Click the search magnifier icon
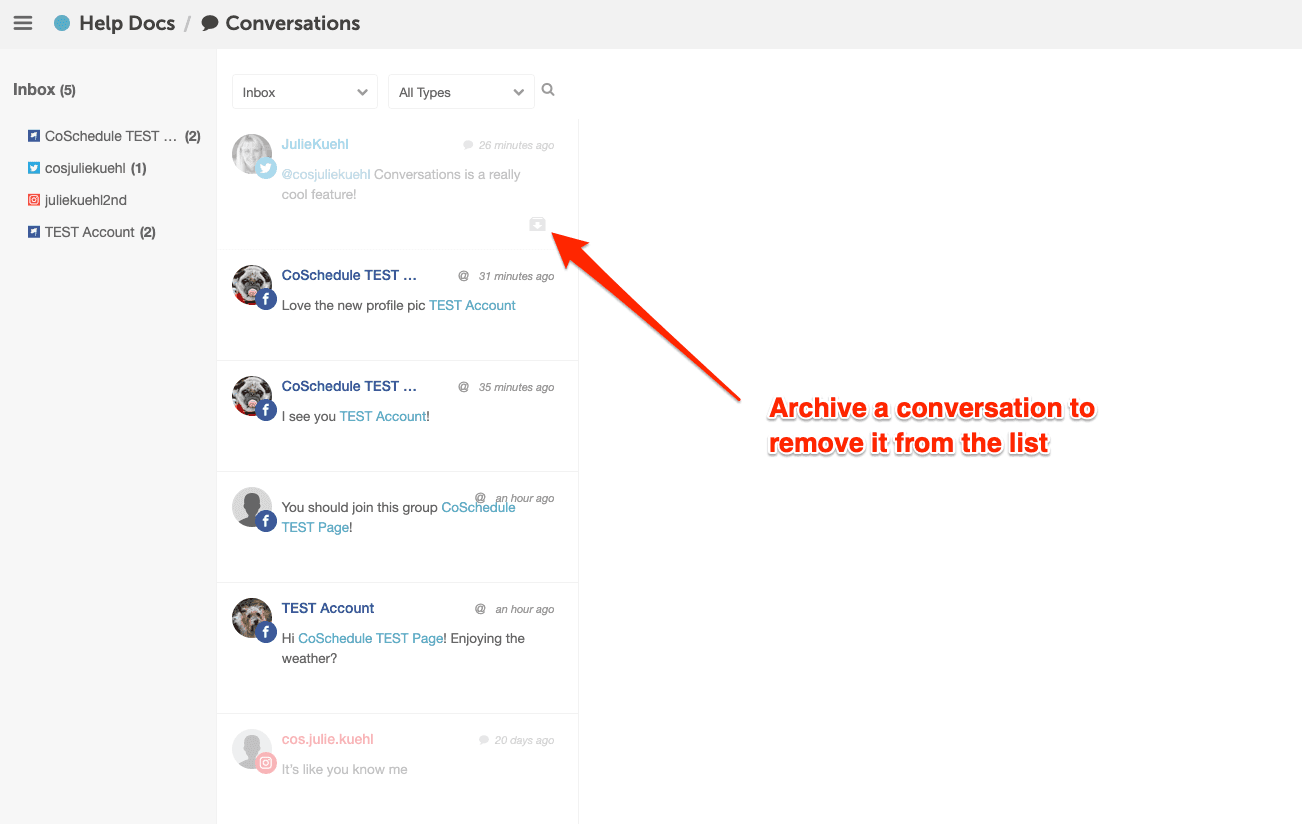The image size is (1302, 824). click(548, 90)
